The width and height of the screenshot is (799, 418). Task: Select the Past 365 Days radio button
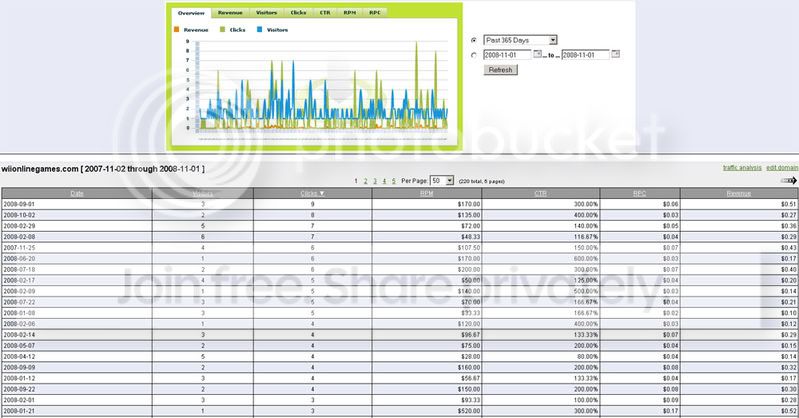[x=474, y=40]
